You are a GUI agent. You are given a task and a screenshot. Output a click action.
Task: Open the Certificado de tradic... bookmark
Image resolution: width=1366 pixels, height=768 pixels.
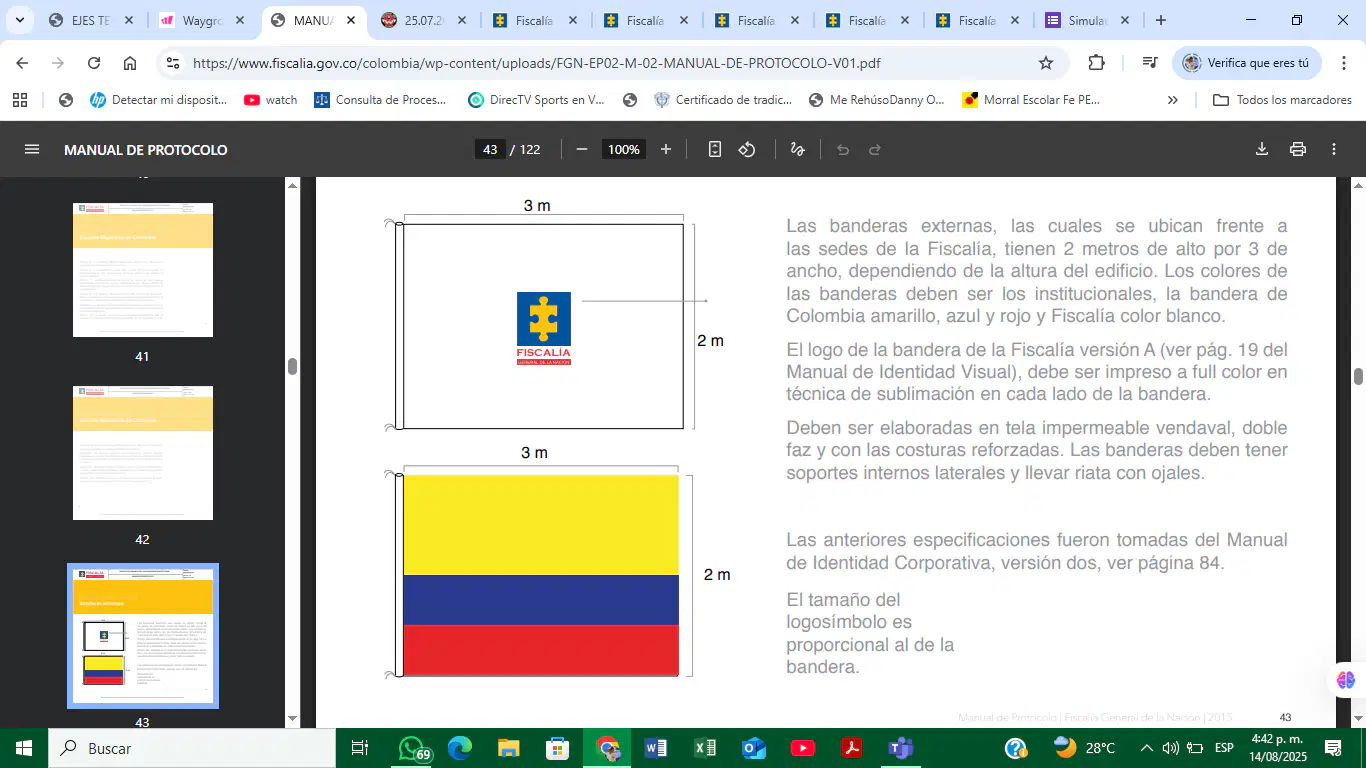click(x=722, y=100)
